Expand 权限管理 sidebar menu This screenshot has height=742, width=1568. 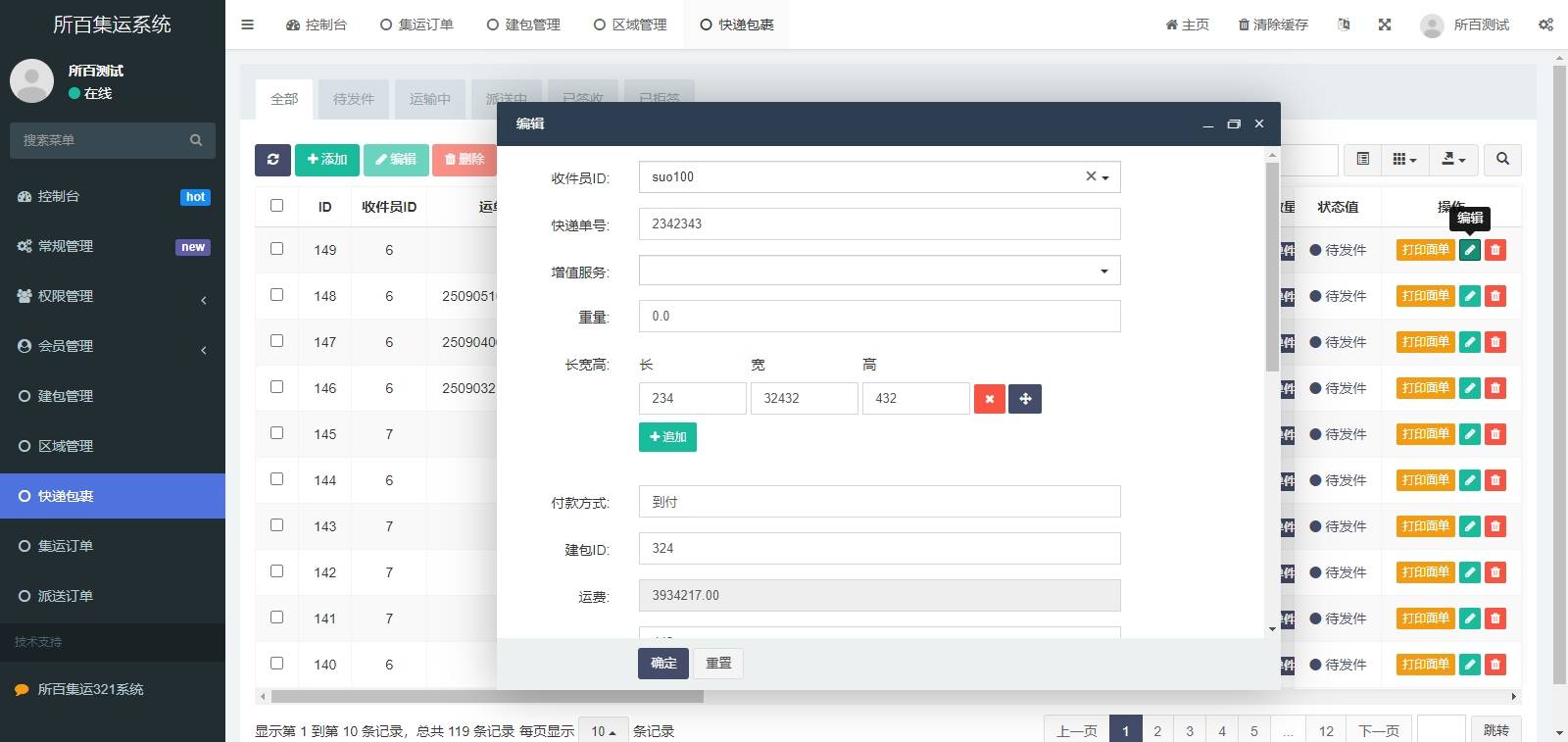coord(113,296)
